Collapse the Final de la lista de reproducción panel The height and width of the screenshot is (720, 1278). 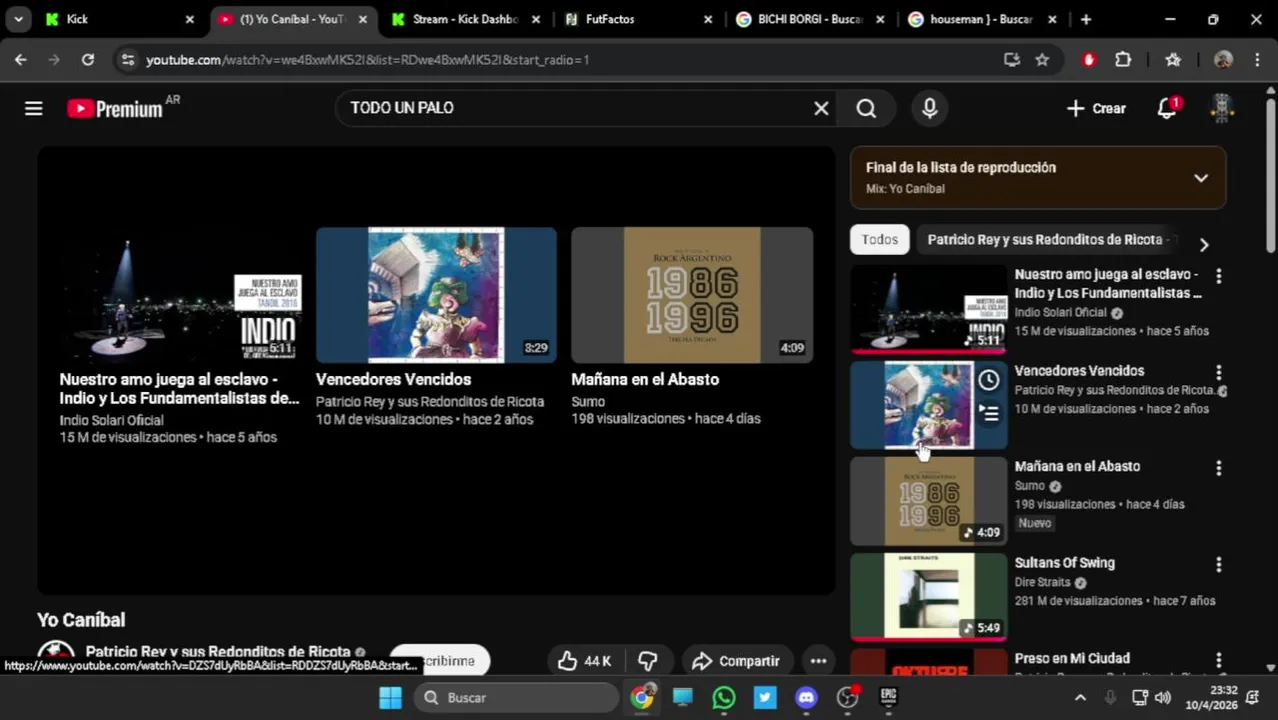click(1201, 178)
